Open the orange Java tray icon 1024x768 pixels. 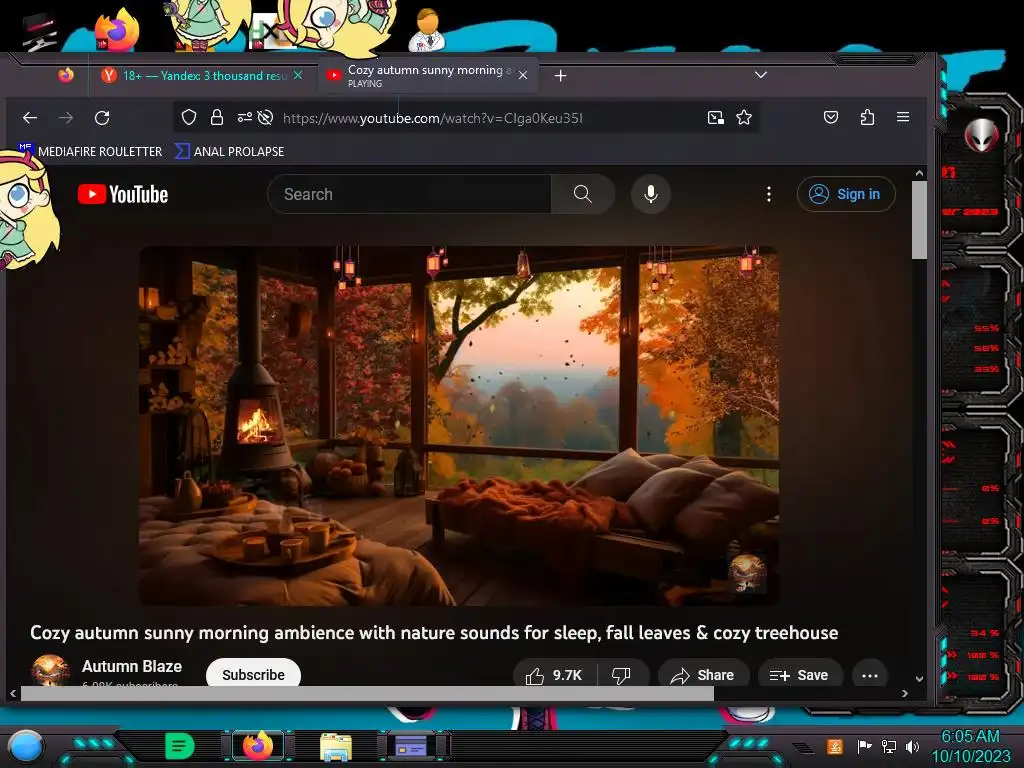(835, 746)
